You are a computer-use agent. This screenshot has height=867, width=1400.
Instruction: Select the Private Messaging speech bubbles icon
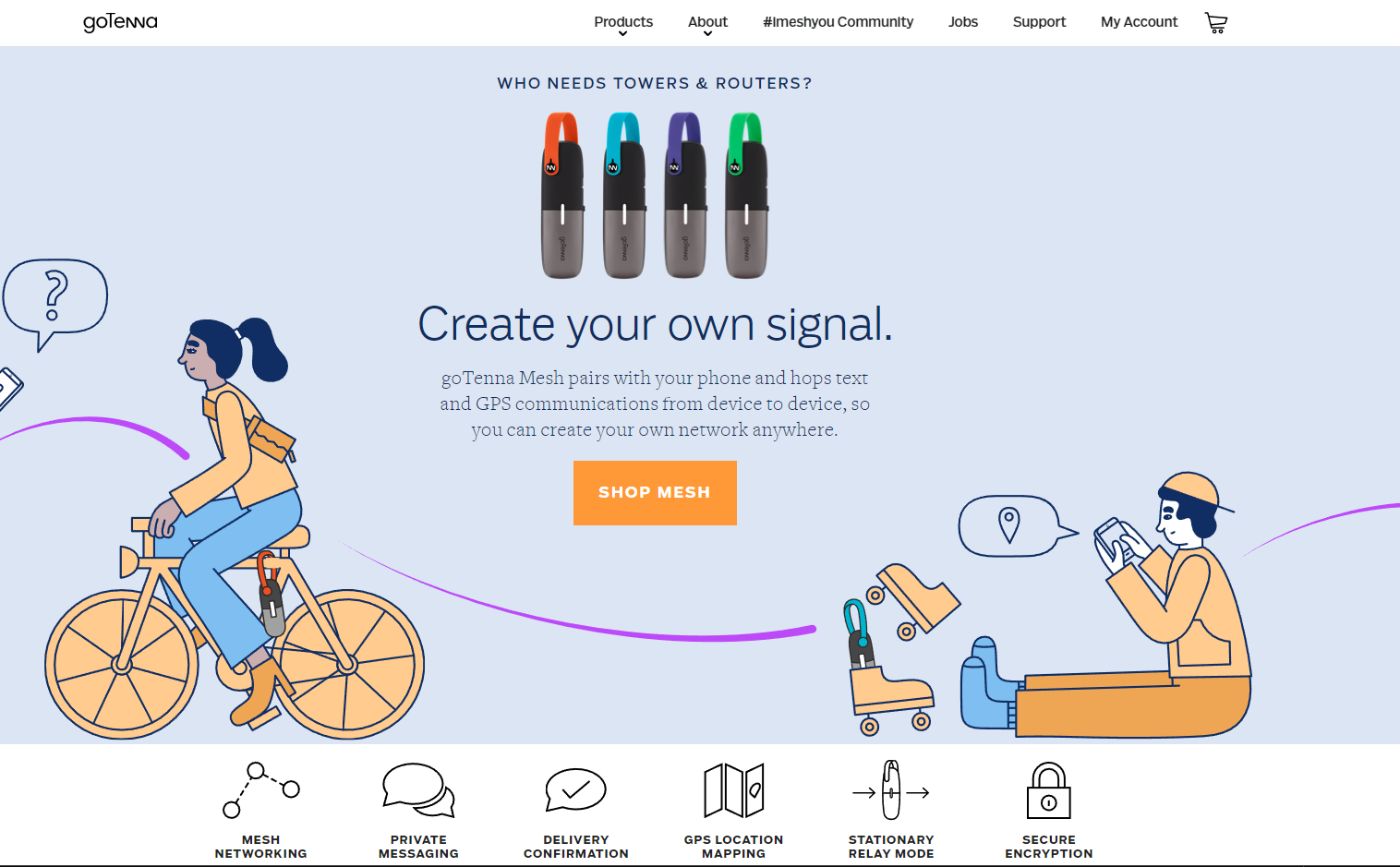click(418, 789)
